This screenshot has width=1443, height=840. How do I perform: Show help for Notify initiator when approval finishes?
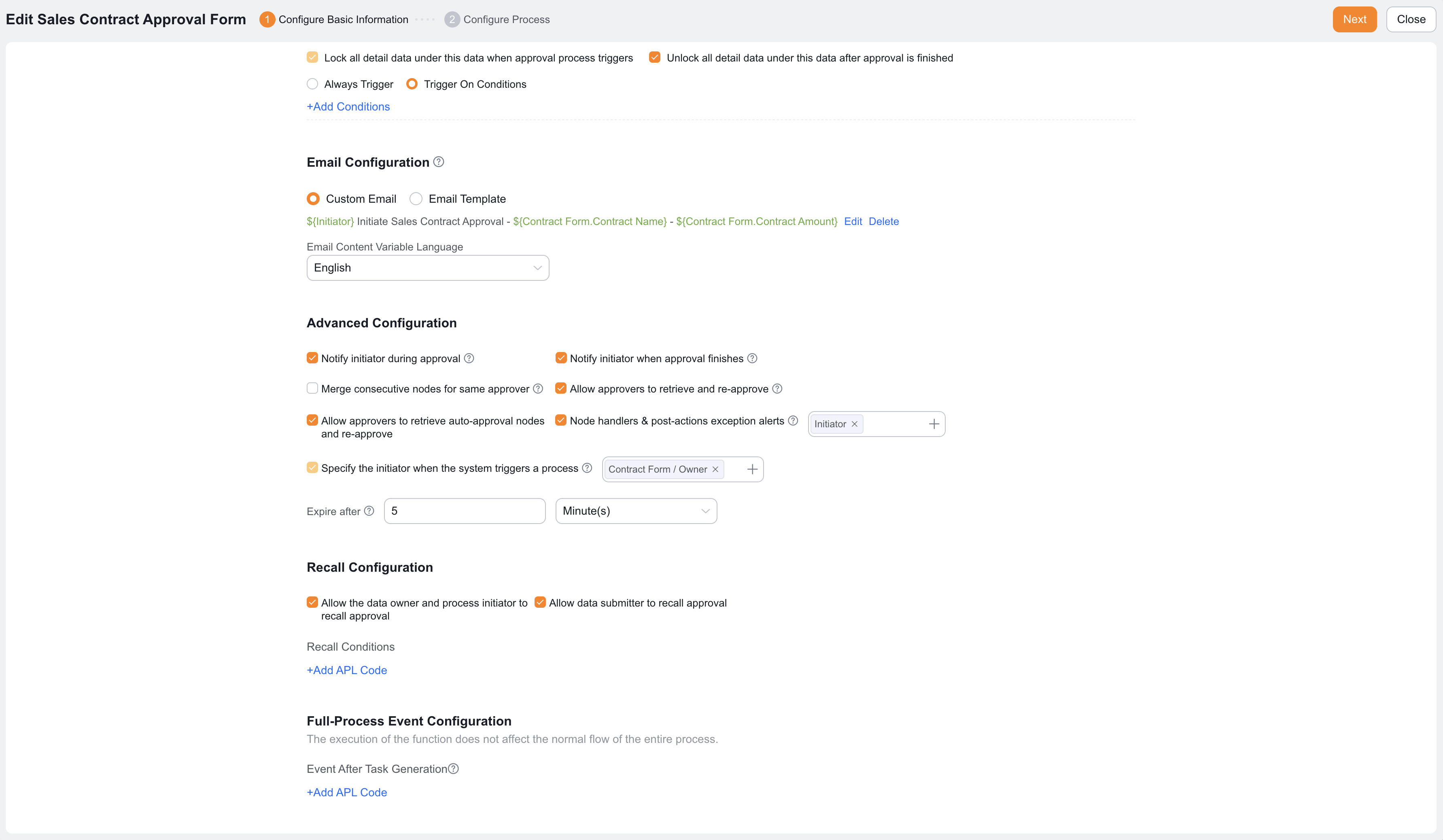pyautogui.click(x=752, y=358)
